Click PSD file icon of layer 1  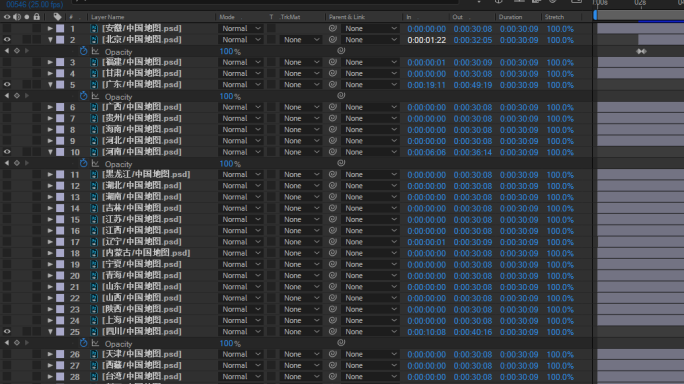click(94, 28)
